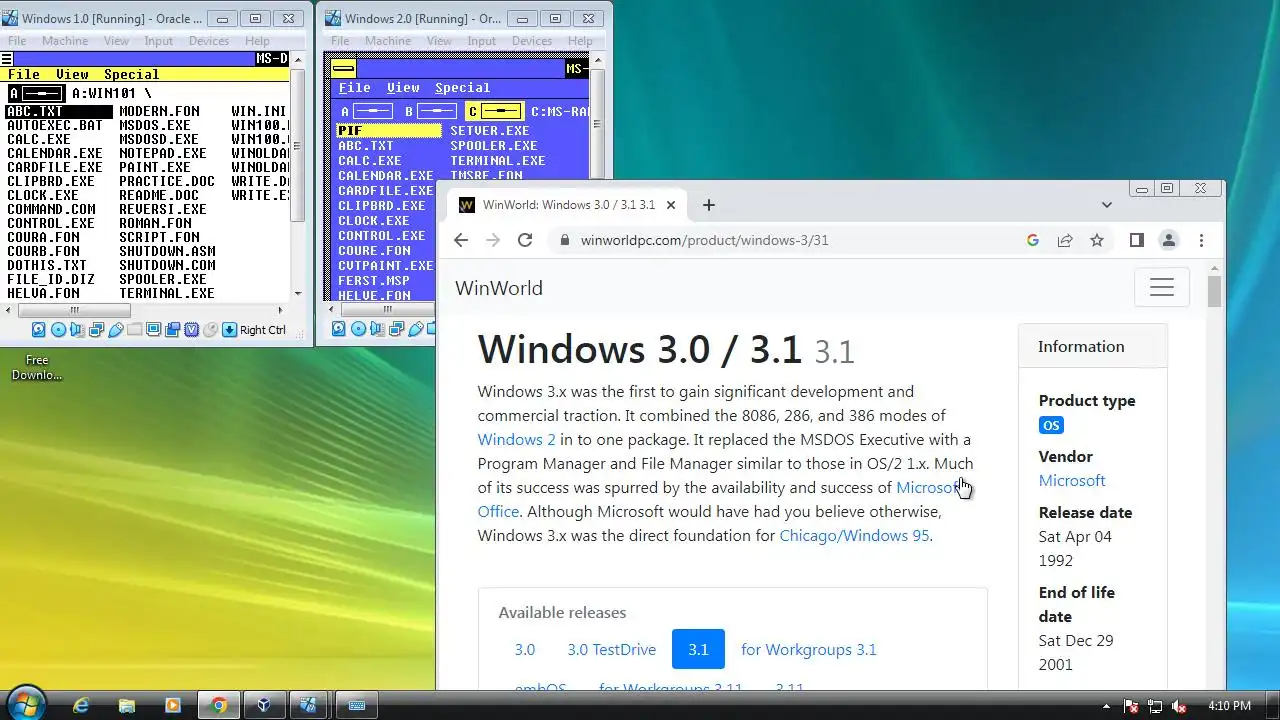Open the Chicago/Windows 95 link
This screenshot has width=1280, height=720.
click(855, 535)
